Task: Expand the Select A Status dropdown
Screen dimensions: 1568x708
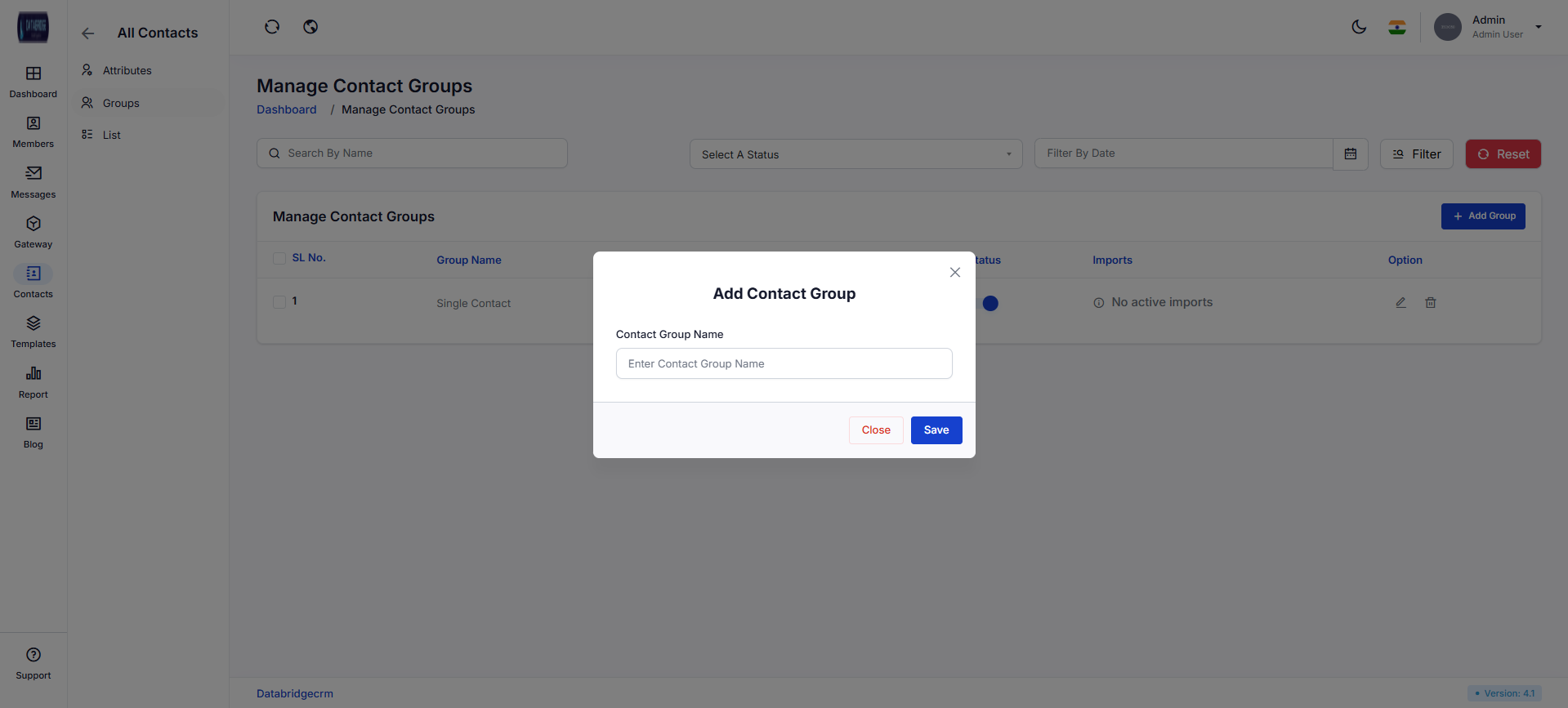Action: point(855,154)
